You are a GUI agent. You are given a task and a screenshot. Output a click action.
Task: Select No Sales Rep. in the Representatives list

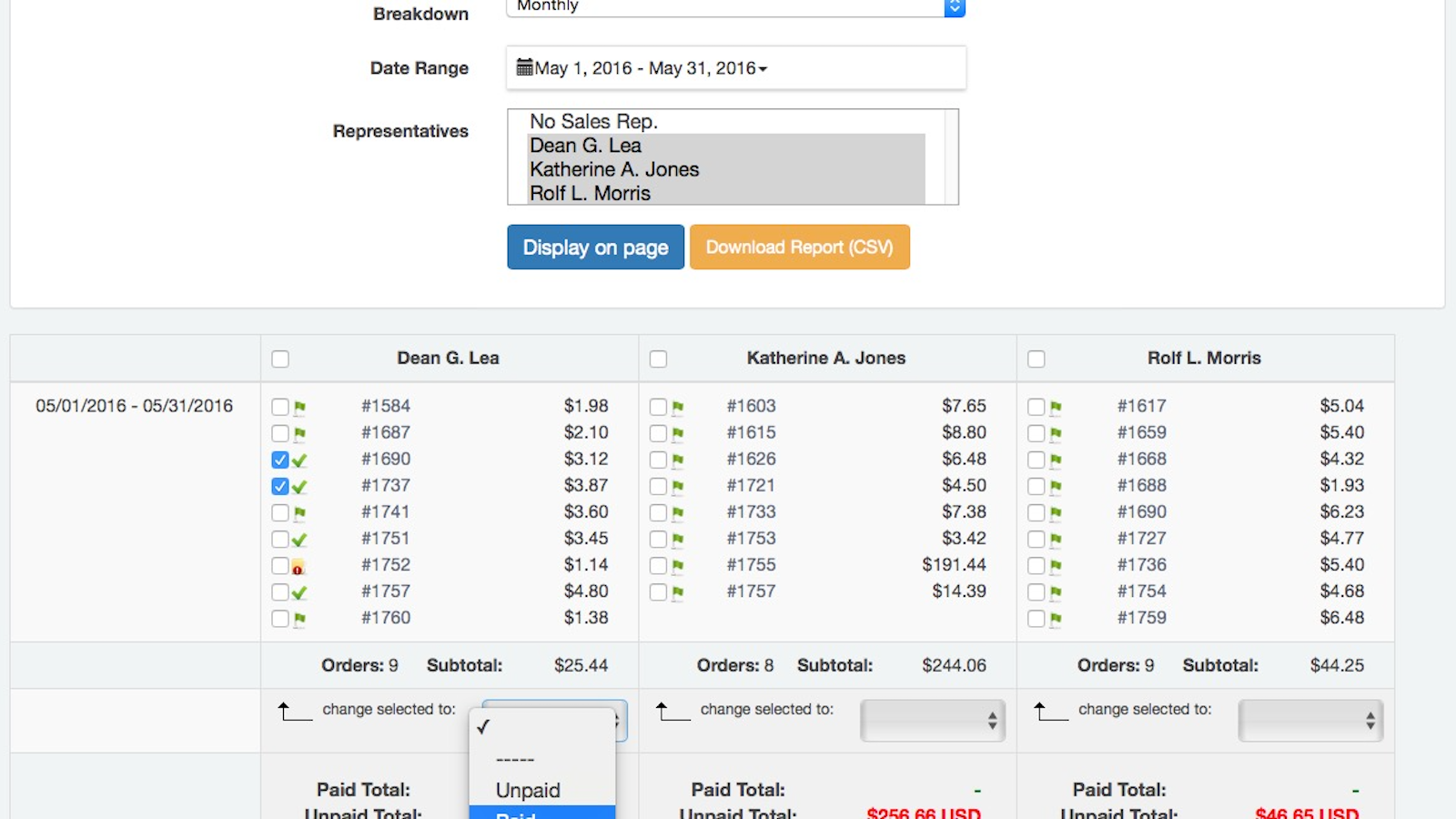(x=593, y=122)
